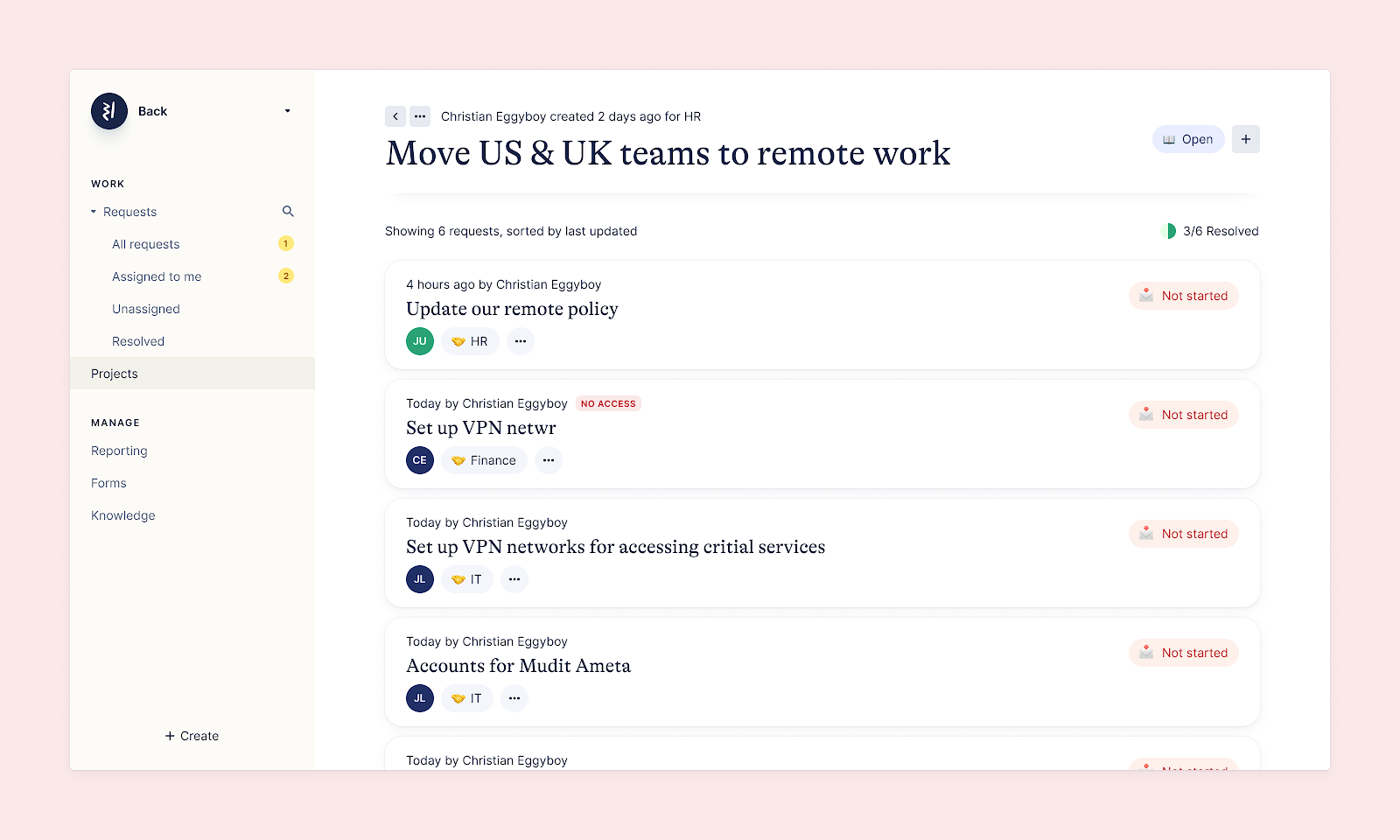
Task: Click the NO ACCESS badge
Action: [x=608, y=403]
